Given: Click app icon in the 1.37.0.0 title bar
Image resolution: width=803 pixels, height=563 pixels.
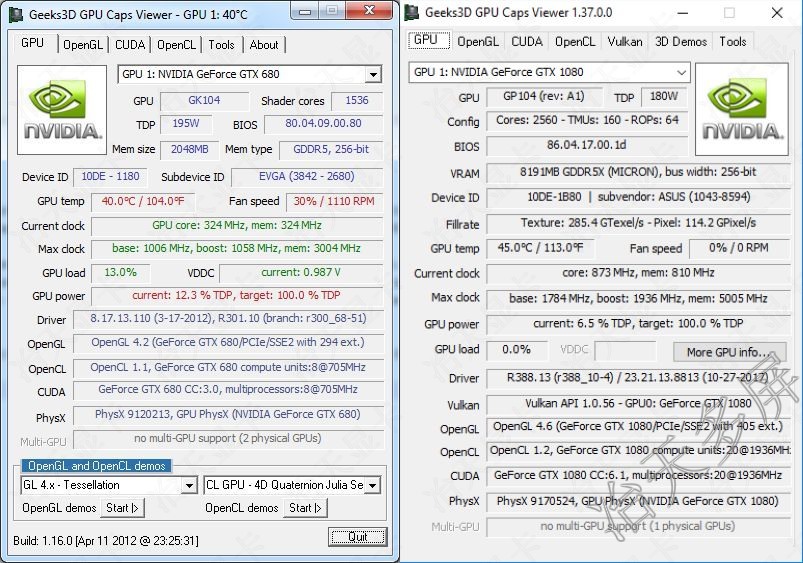Looking at the screenshot, I should pyautogui.click(x=412, y=13).
